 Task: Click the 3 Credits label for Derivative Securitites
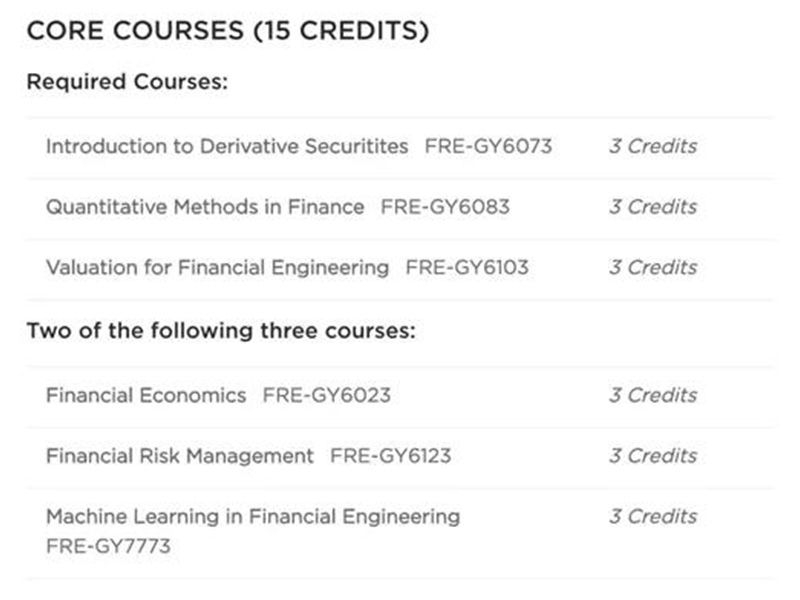[653, 146]
